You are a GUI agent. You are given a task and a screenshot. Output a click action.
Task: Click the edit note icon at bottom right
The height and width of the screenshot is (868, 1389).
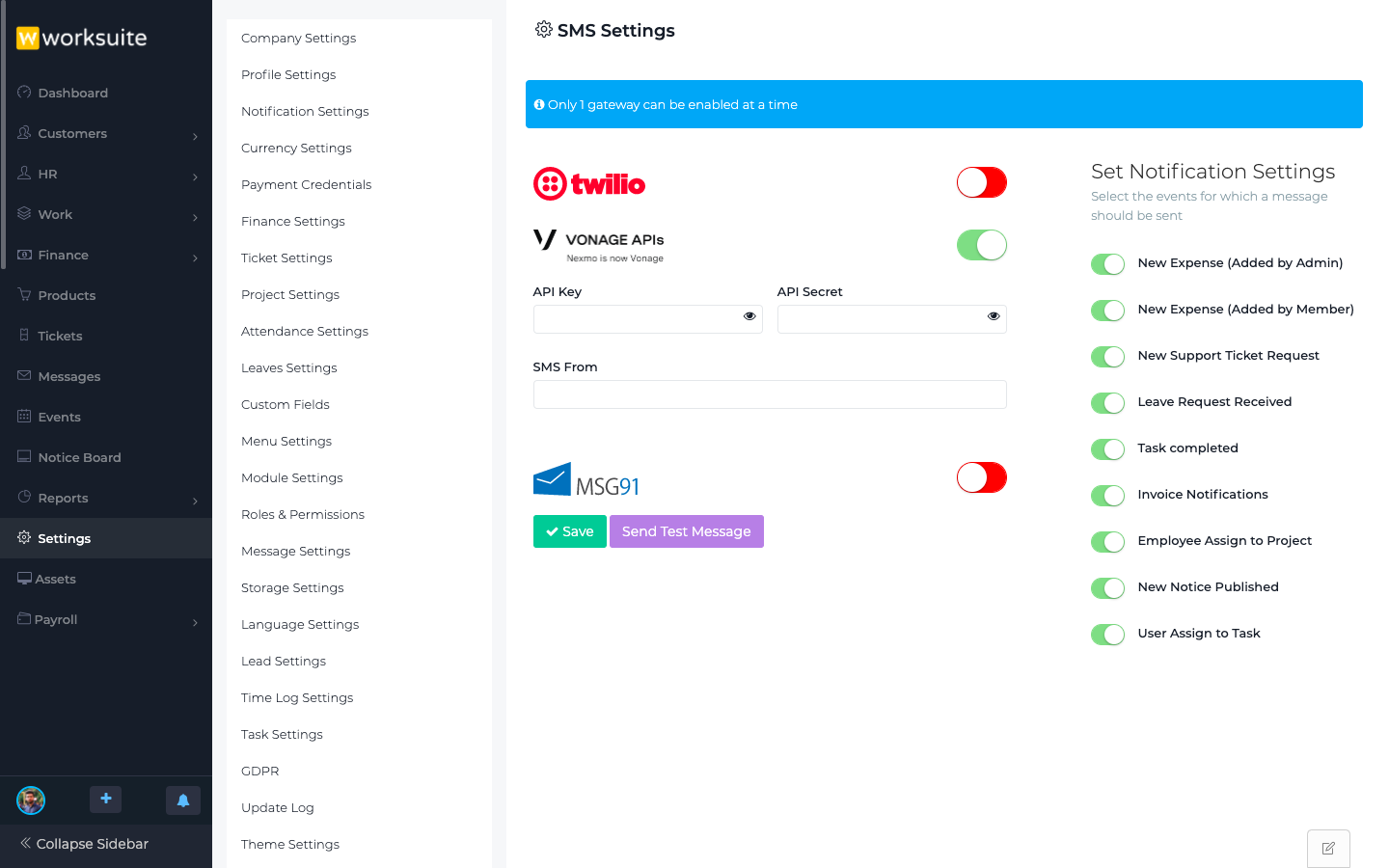pos(1328,849)
